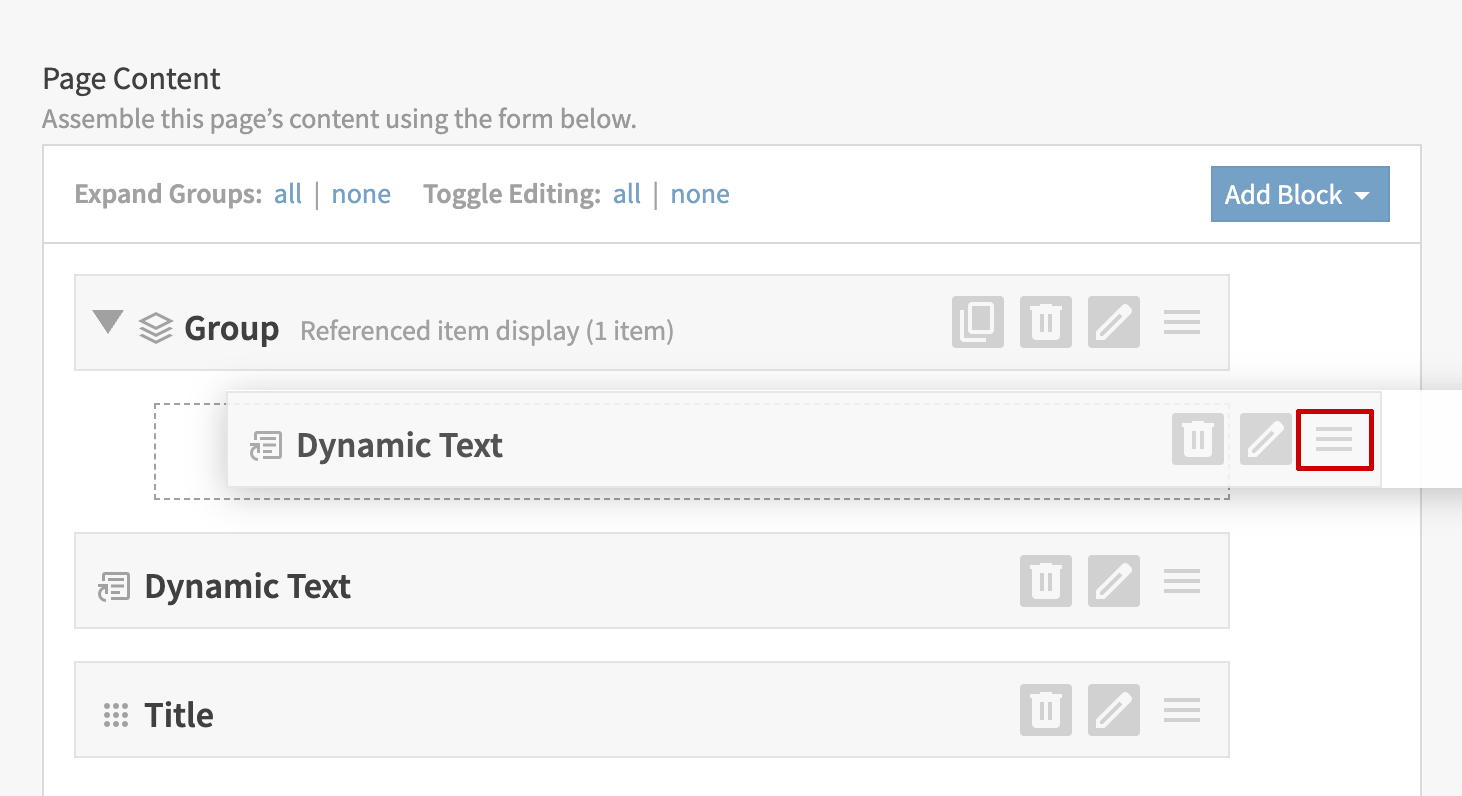This screenshot has width=1462, height=796.
Task: Click the Group block drag handle
Action: 1181,323
